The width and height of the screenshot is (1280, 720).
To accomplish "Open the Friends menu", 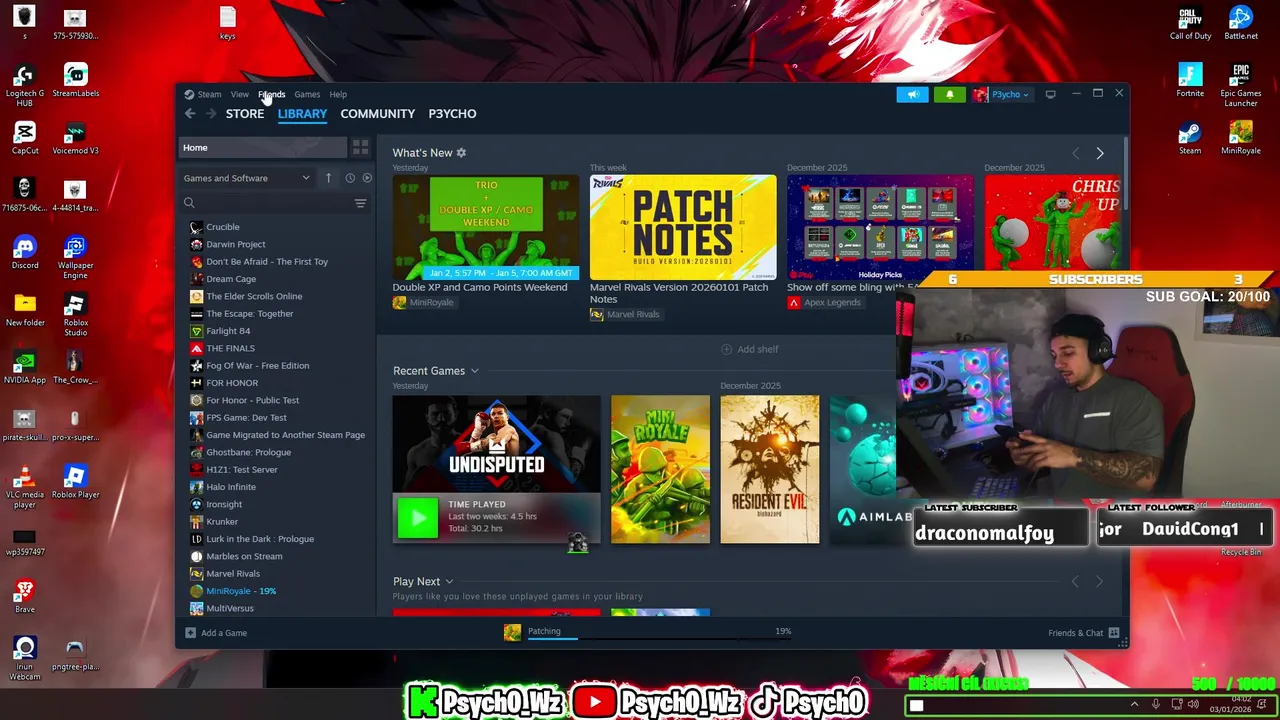I will [x=272, y=95].
